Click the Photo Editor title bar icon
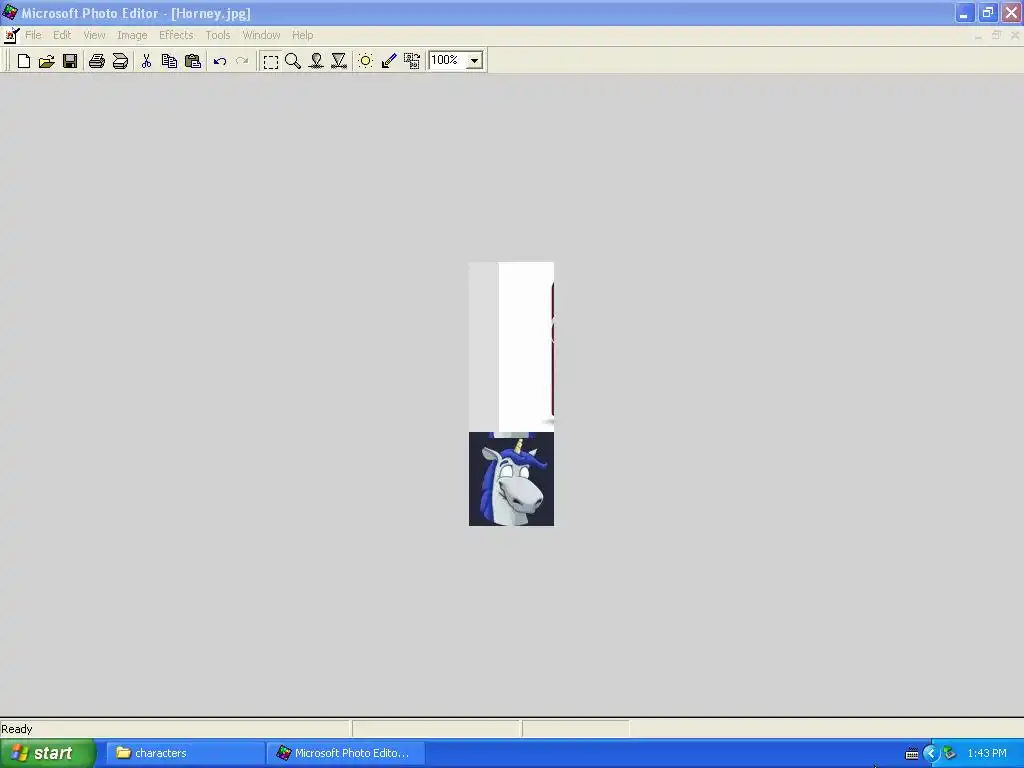This screenshot has height=768, width=1024. [x=10, y=12]
